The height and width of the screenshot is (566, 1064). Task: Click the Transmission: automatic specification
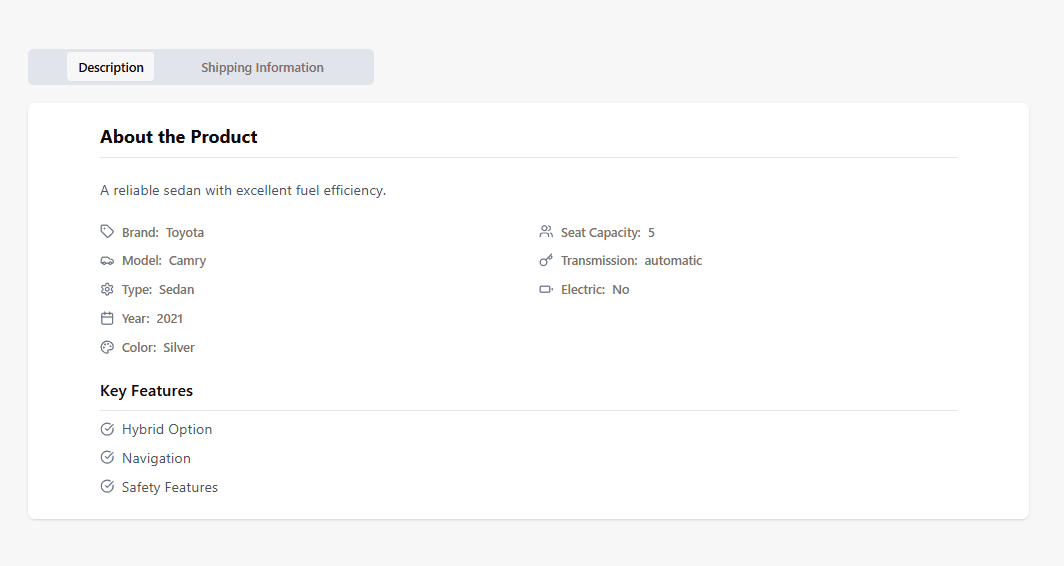click(x=631, y=261)
